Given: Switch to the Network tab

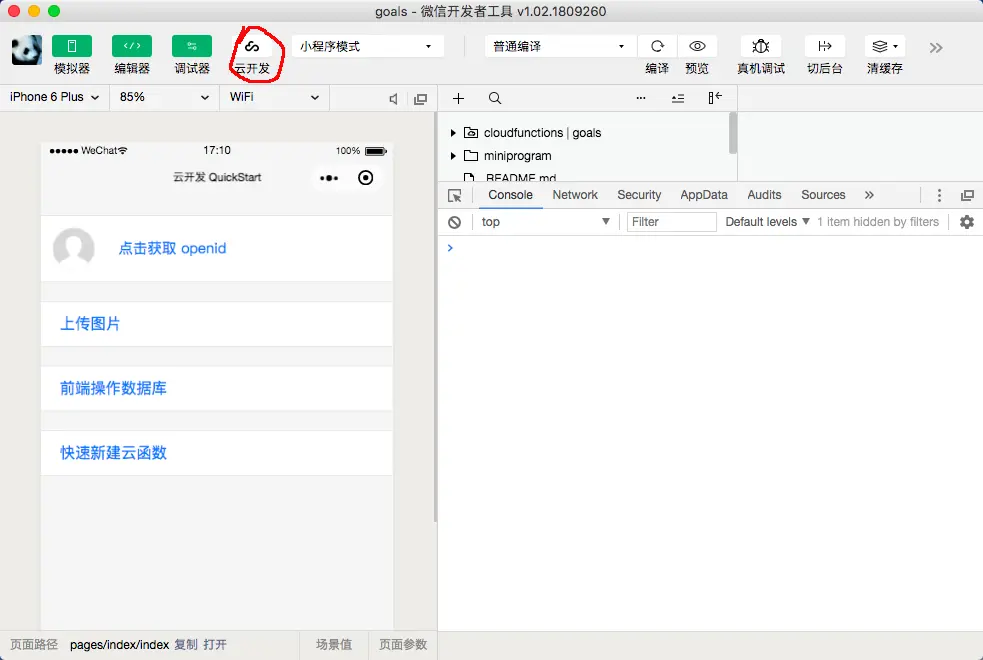Looking at the screenshot, I should coord(575,195).
